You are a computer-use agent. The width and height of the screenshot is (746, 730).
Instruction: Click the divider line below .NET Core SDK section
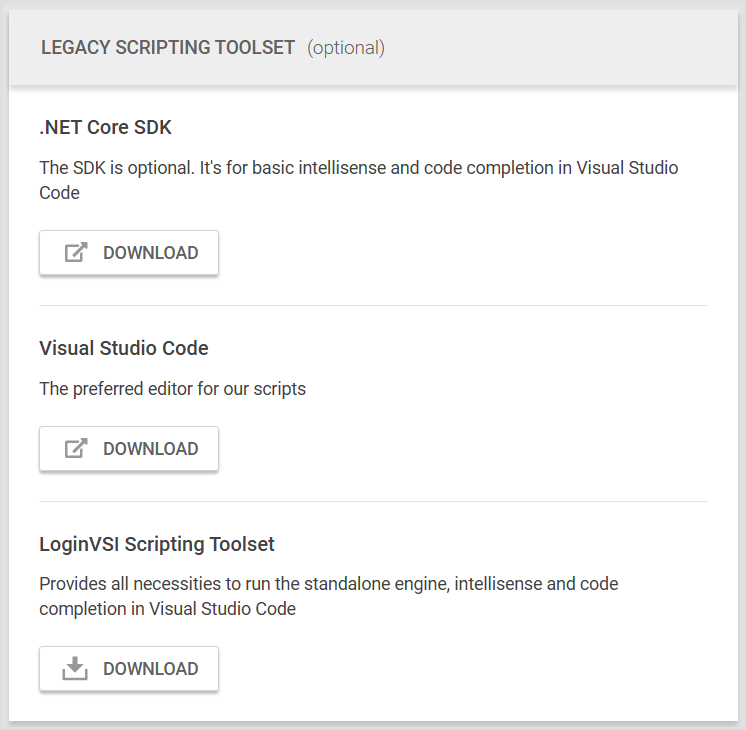pos(373,305)
